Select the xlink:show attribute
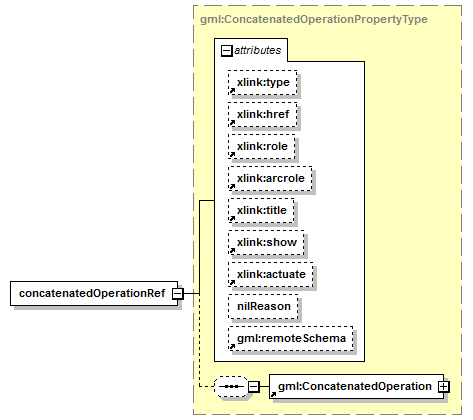The image size is (473, 420). coord(266,242)
